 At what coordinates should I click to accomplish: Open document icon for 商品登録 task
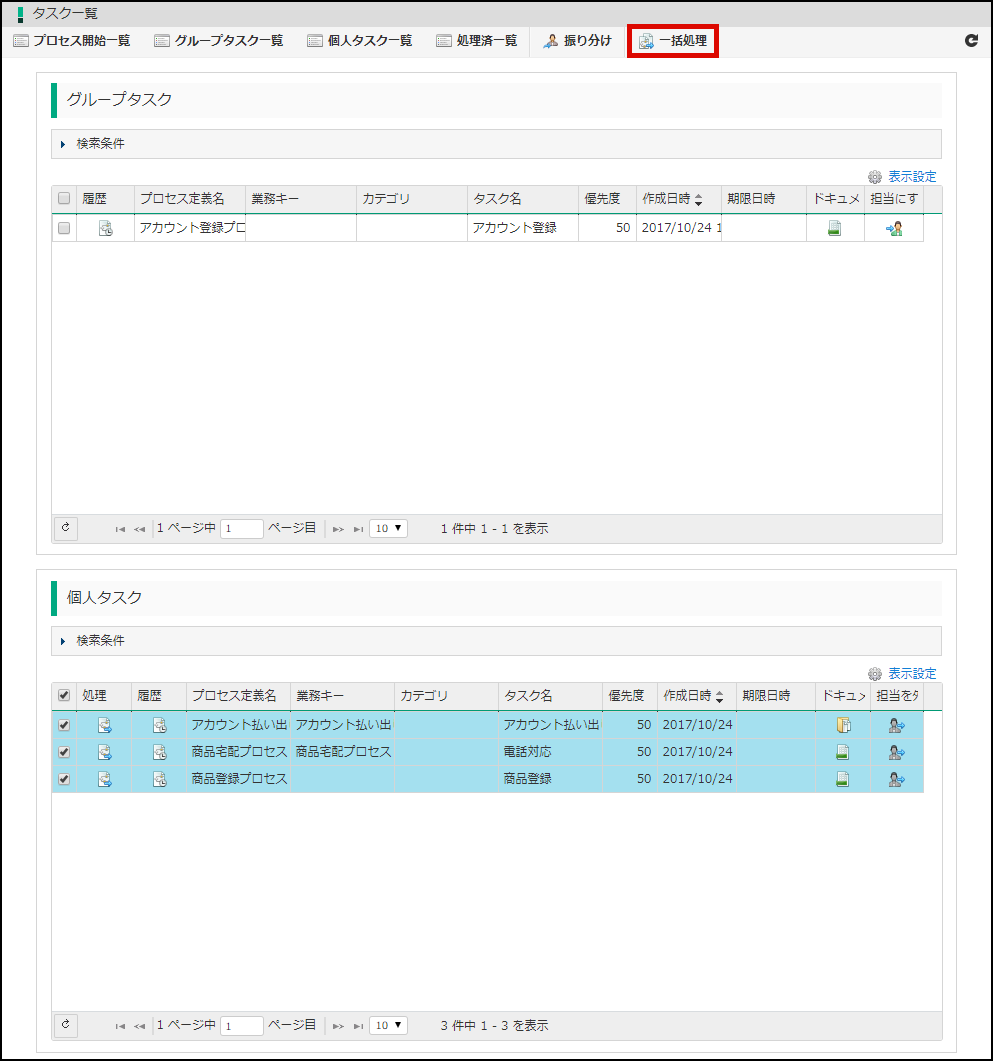click(x=843, y=779)
